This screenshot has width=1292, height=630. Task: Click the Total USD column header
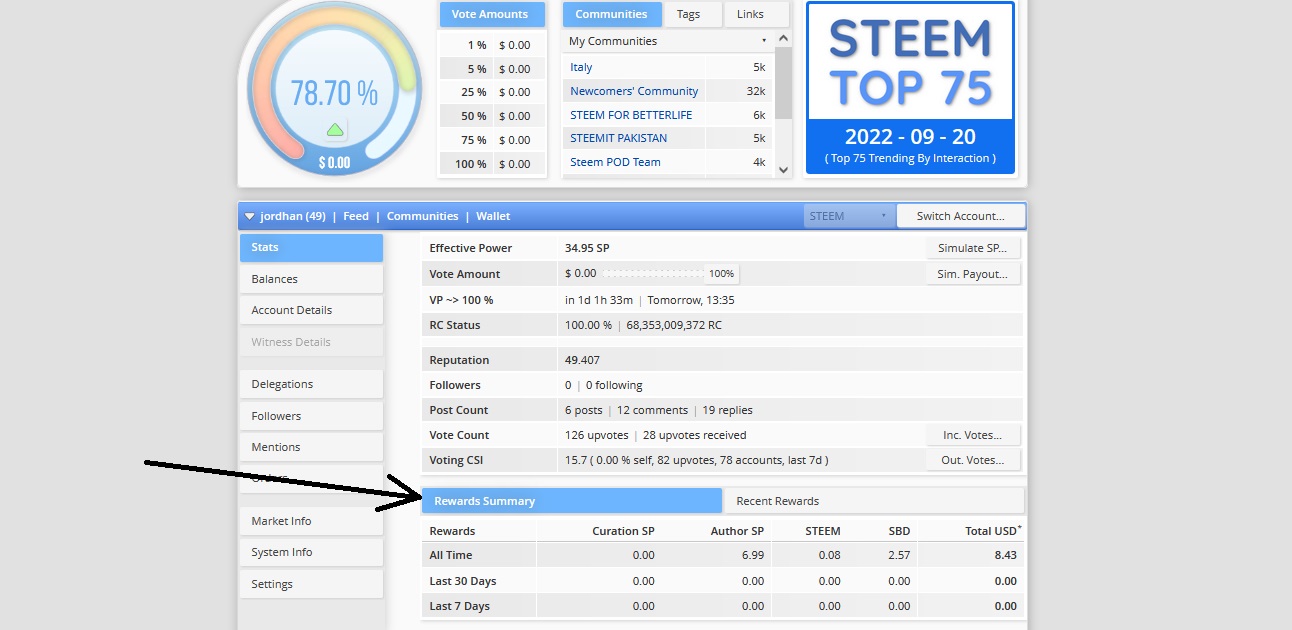993,530
